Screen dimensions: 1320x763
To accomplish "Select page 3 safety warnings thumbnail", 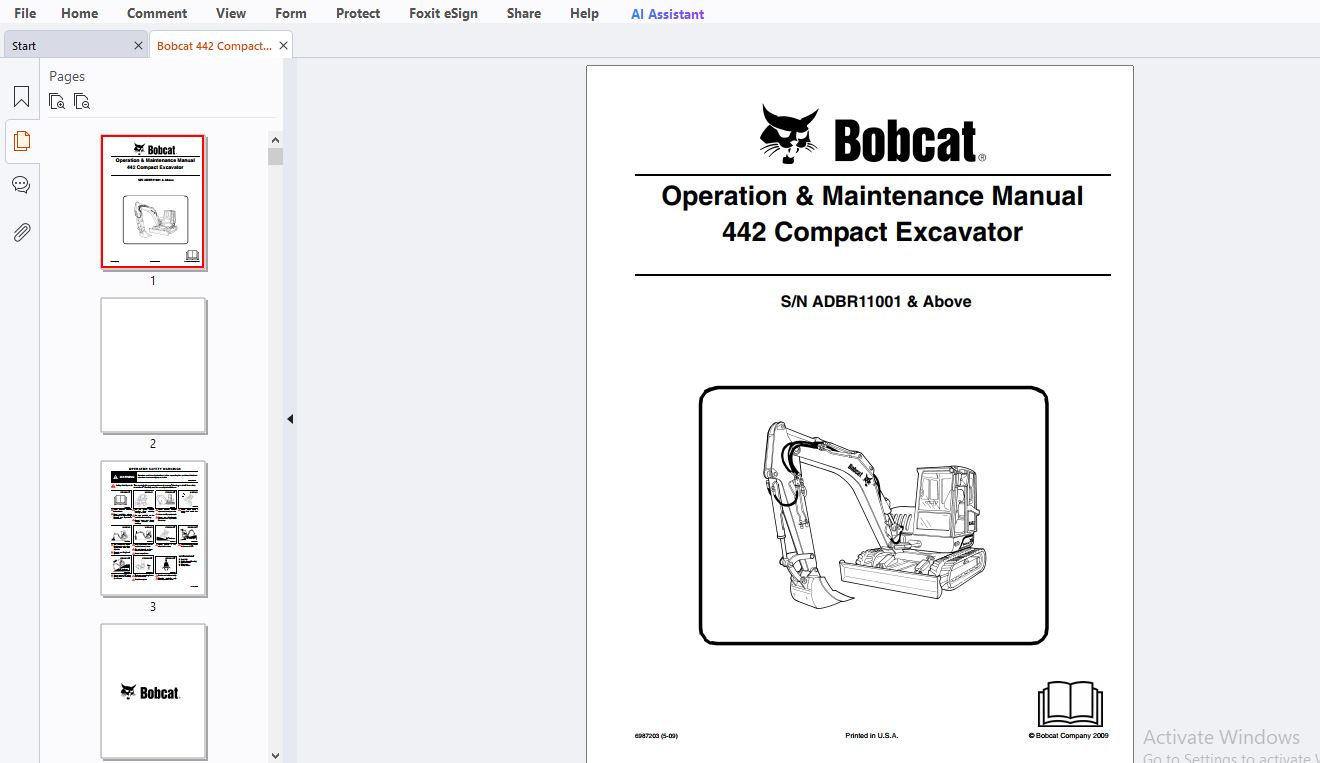I will point(153,528).
